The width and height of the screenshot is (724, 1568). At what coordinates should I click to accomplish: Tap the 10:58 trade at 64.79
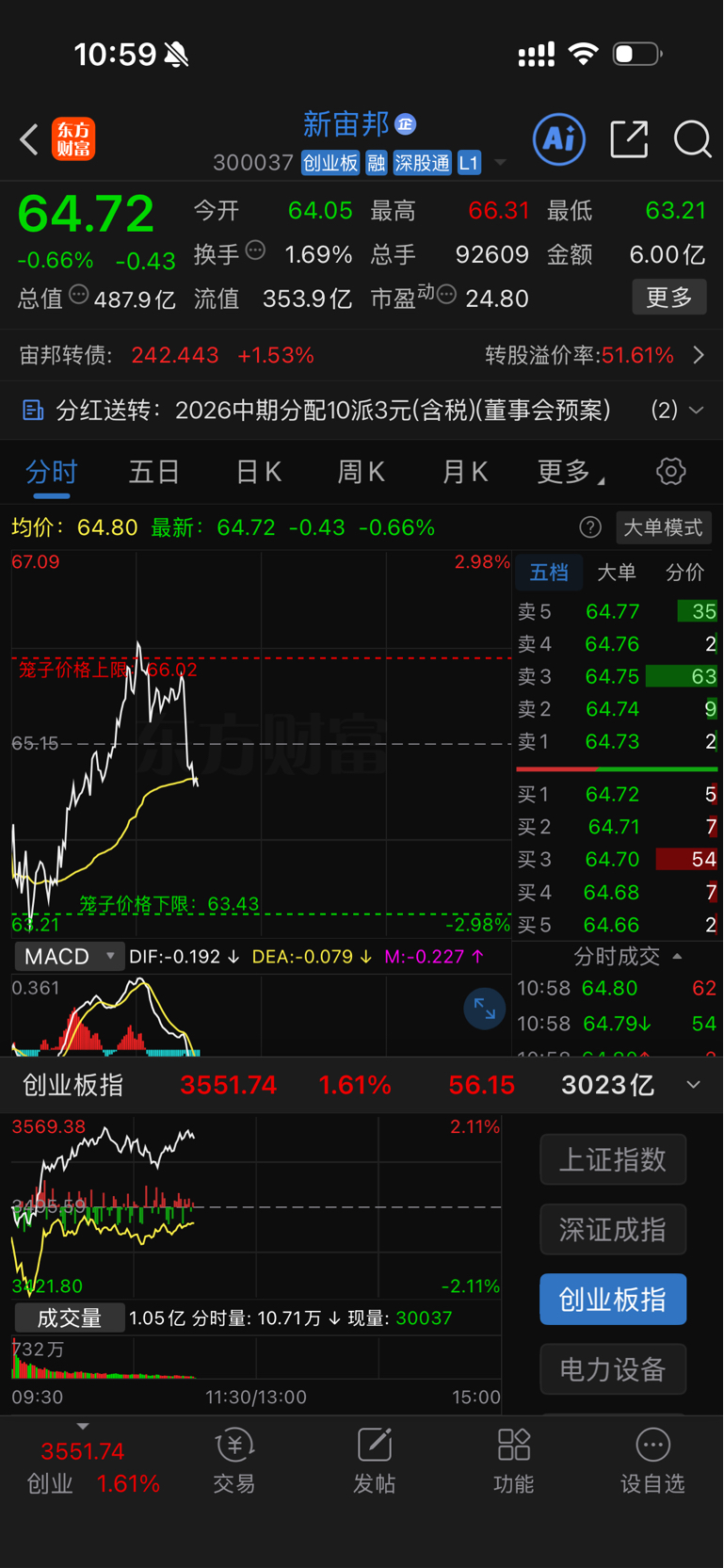617,1023
